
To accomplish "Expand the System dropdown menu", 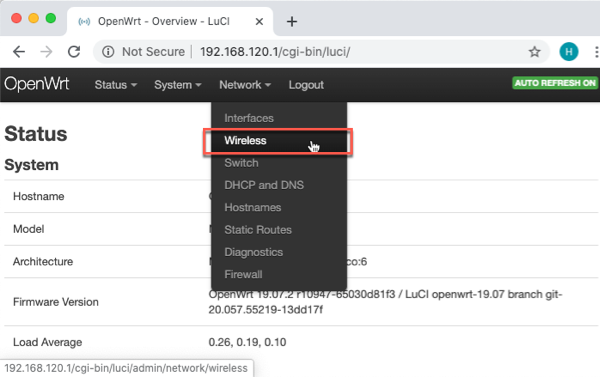I will pos(178,85).
